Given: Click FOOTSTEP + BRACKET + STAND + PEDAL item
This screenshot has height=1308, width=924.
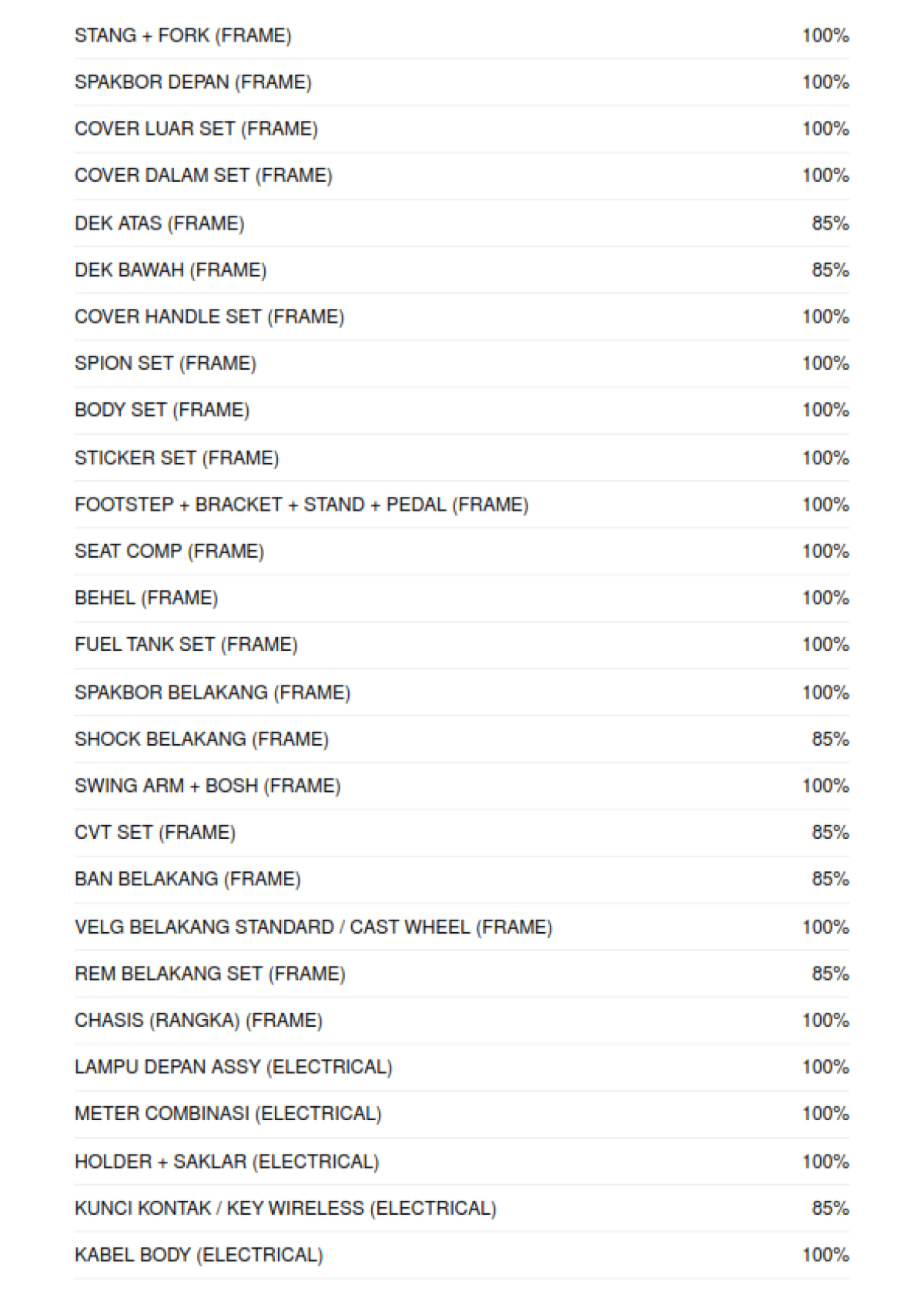Looking at the screenshot, I should click(x=301, y=505).
